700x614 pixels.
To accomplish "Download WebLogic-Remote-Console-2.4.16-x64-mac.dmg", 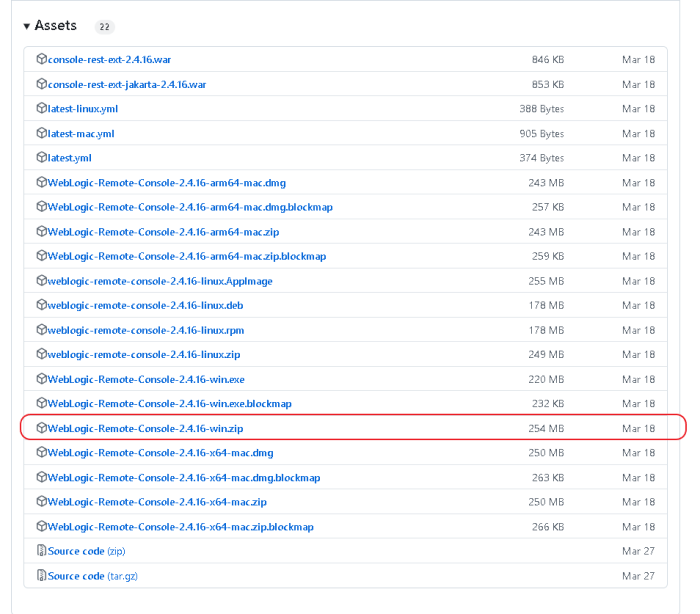I will [x=160, y=453].
